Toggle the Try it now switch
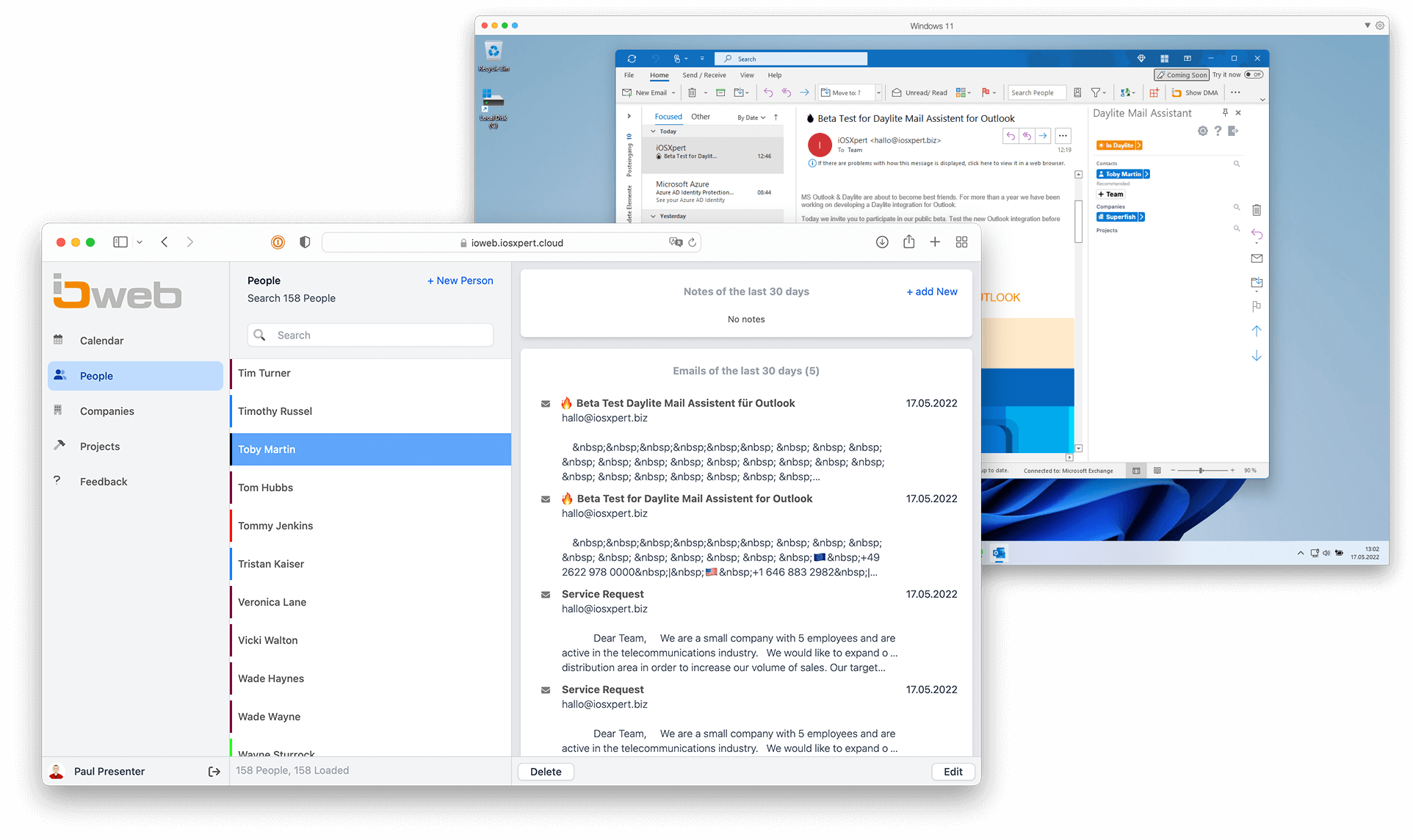Image resolution: width=1413 pixels, height=840 pixels. pyautogui.click(x=1254, y=75)
